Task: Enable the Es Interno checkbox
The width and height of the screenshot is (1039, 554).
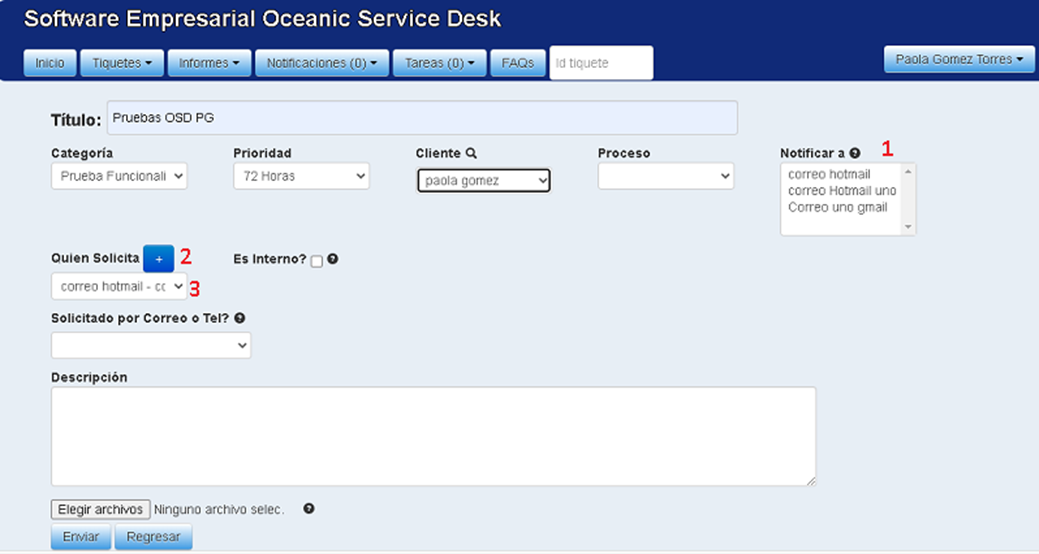Action: 316,261
